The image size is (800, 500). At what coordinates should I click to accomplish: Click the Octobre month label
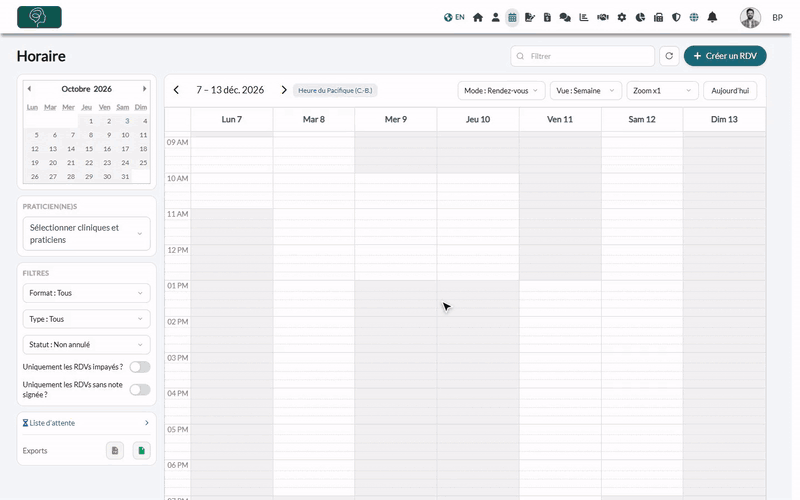(76, 89)
